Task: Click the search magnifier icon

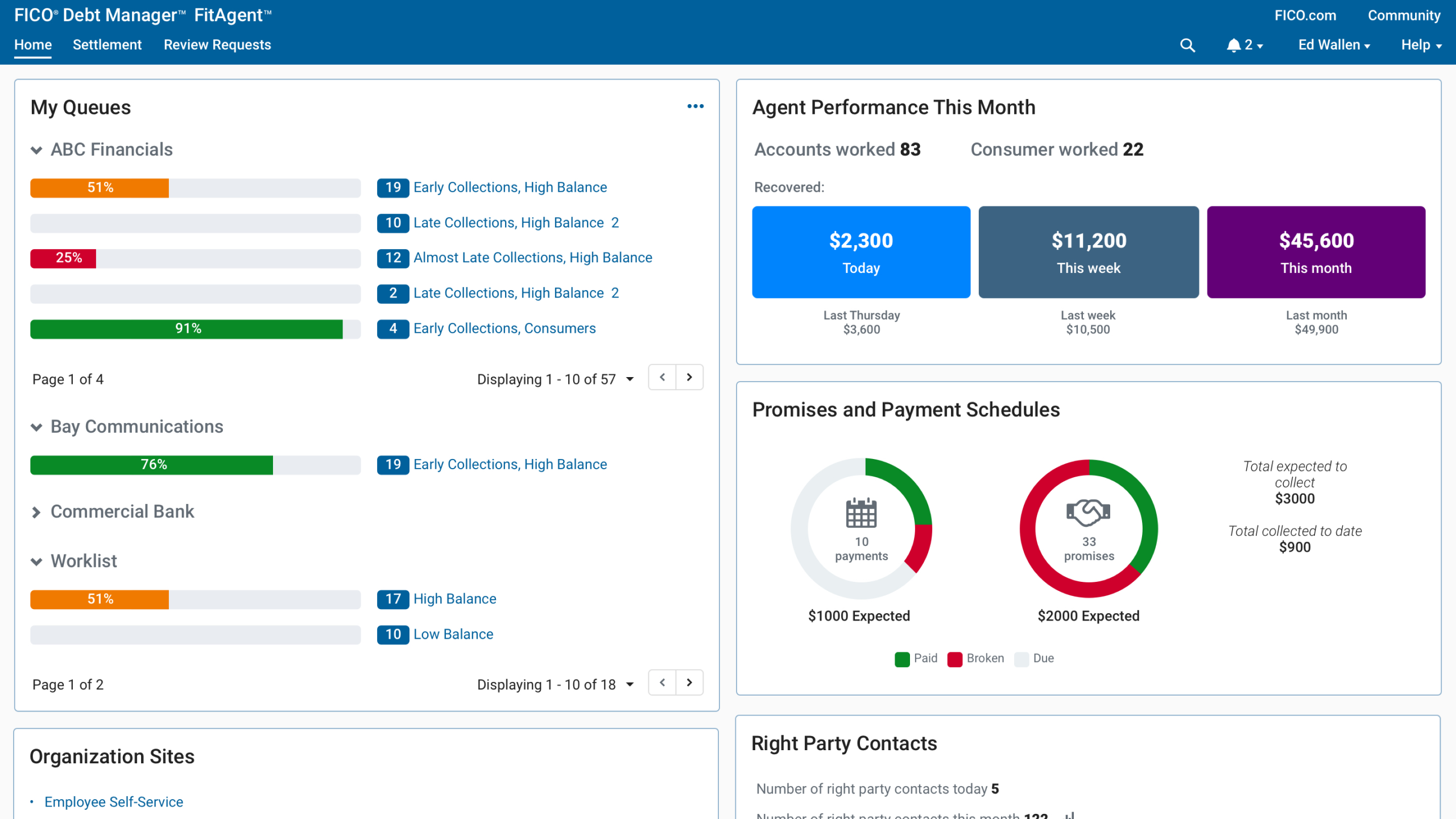Action: click(x=1187, y=45)
